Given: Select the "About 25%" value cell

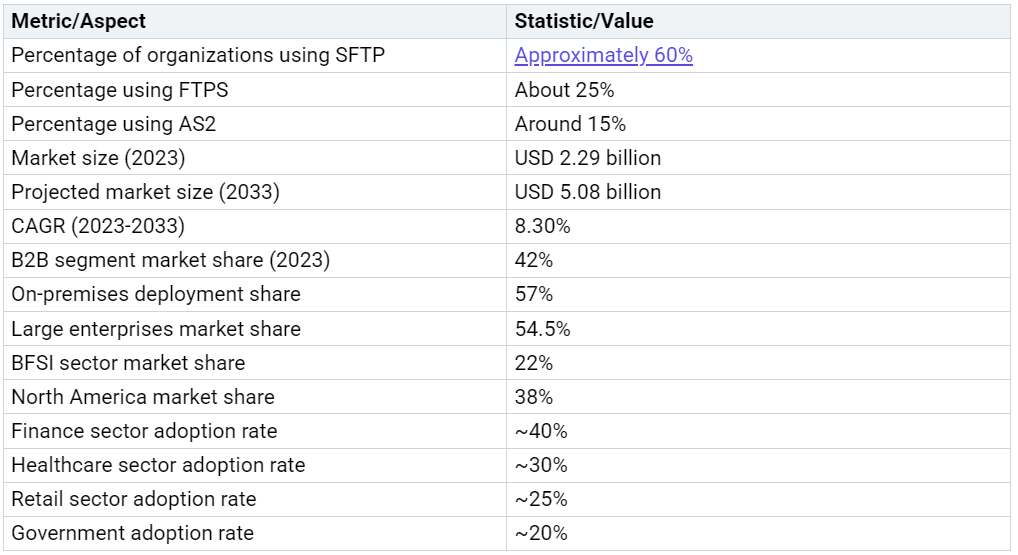Looking at the screenshot, I should pos(564,90).
